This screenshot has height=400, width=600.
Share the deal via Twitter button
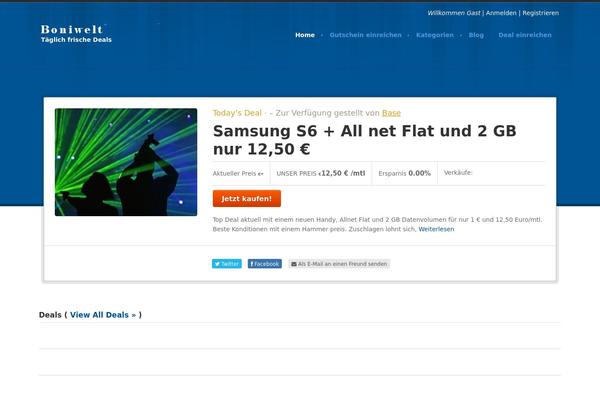click(227, 264)
